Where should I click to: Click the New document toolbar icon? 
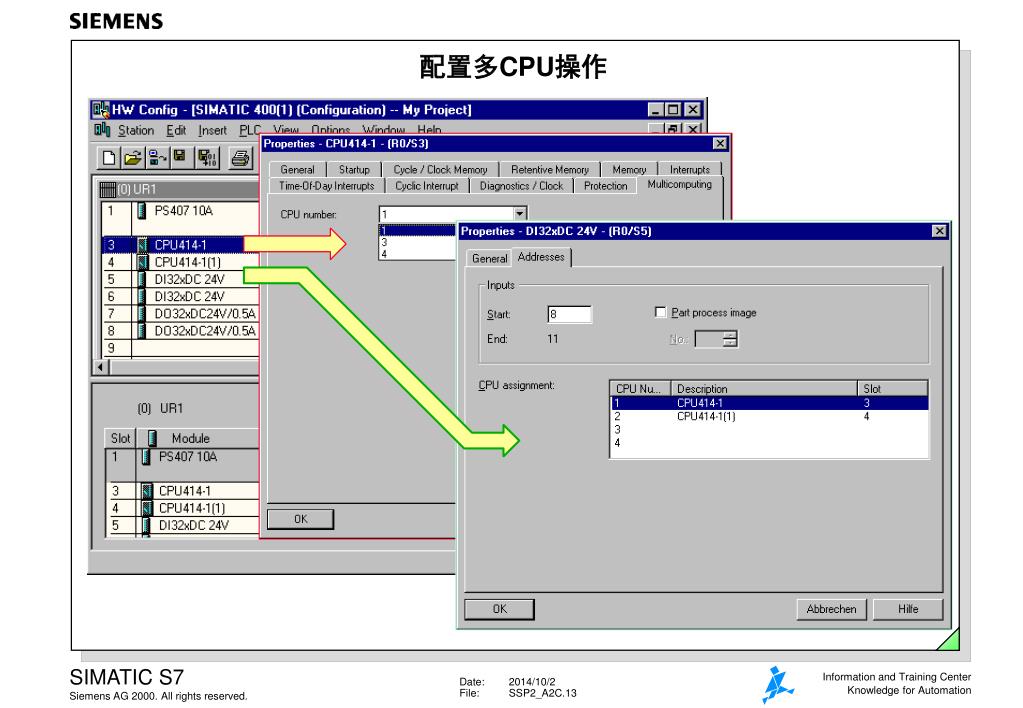point(109,158)
